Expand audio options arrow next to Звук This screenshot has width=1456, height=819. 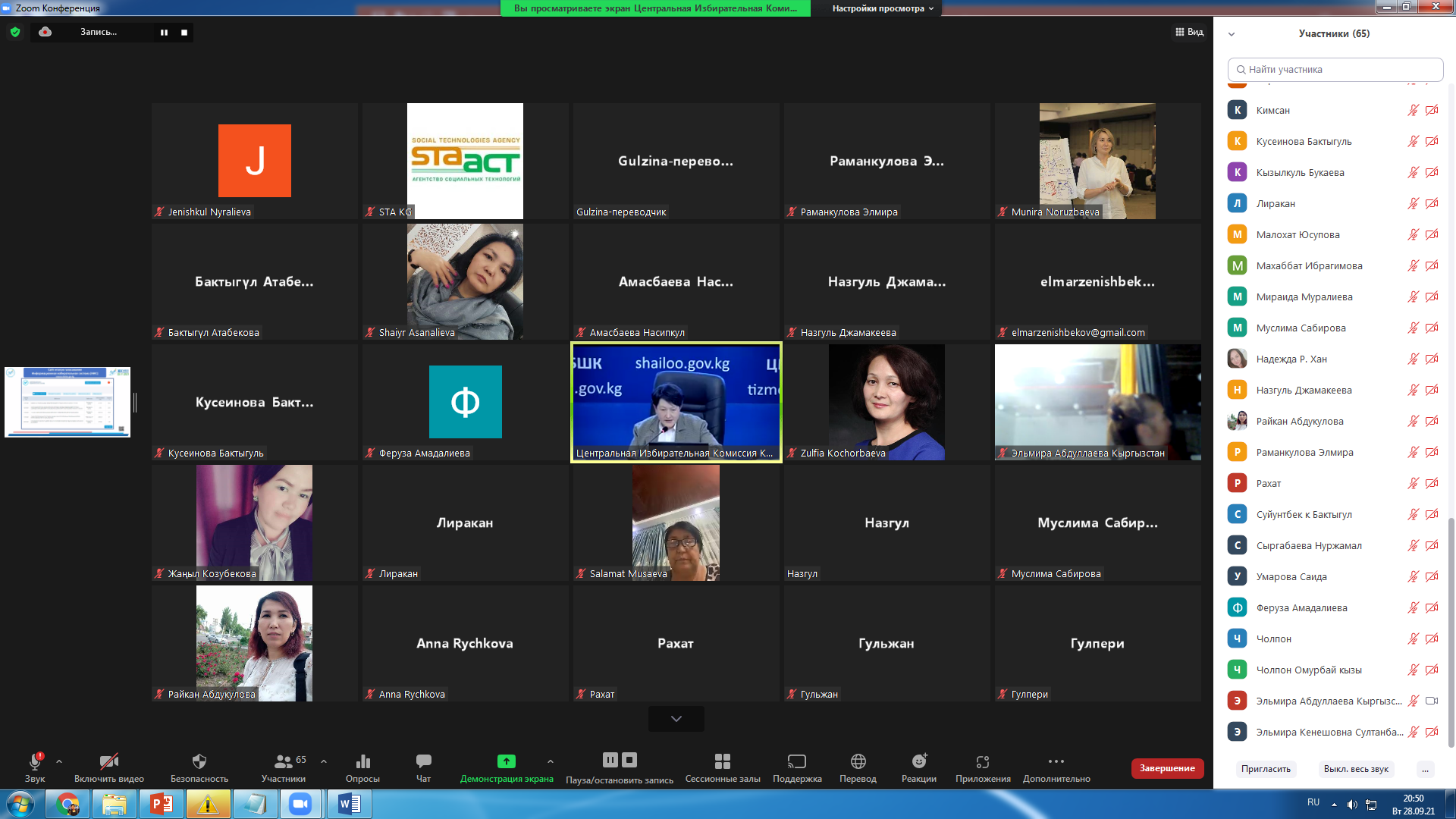pyautogui.click(x=59, y=761)
